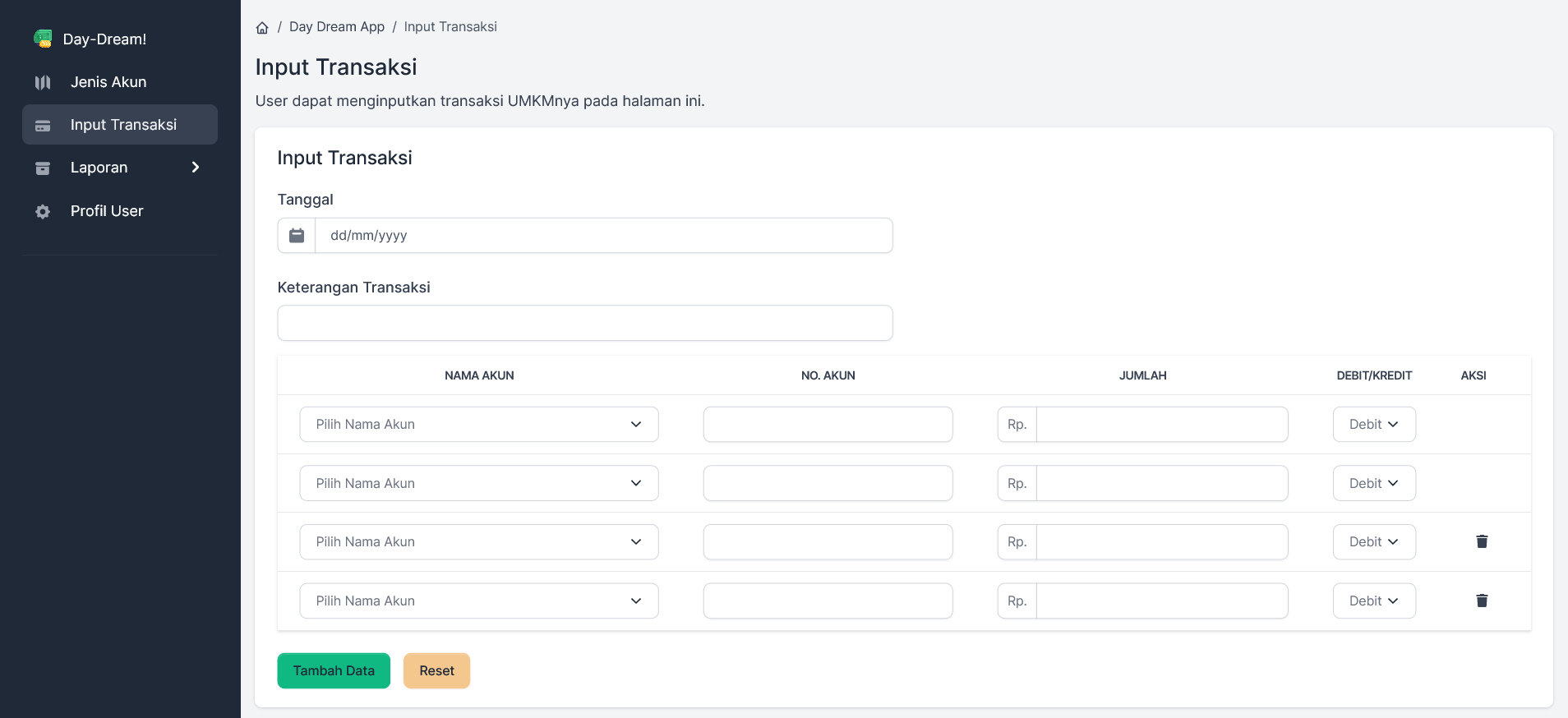Click the orange Reset button

coord(436,671)
